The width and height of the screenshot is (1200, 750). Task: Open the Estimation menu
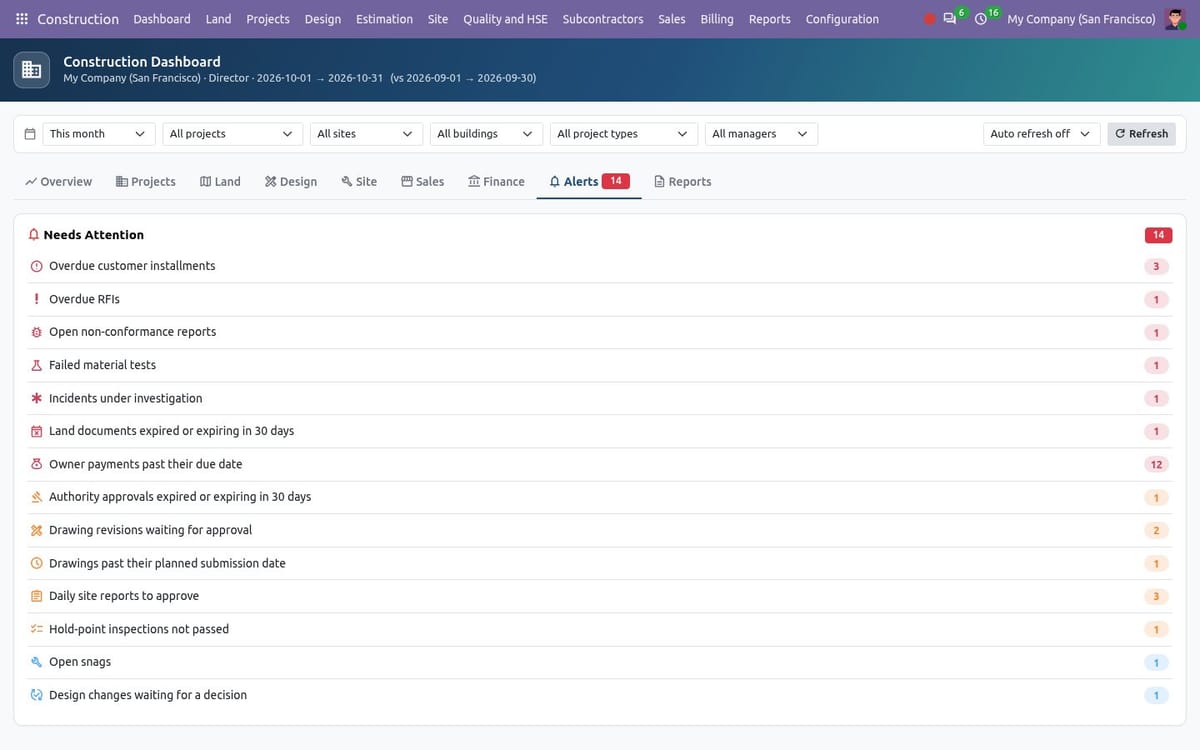coord(384,19)
